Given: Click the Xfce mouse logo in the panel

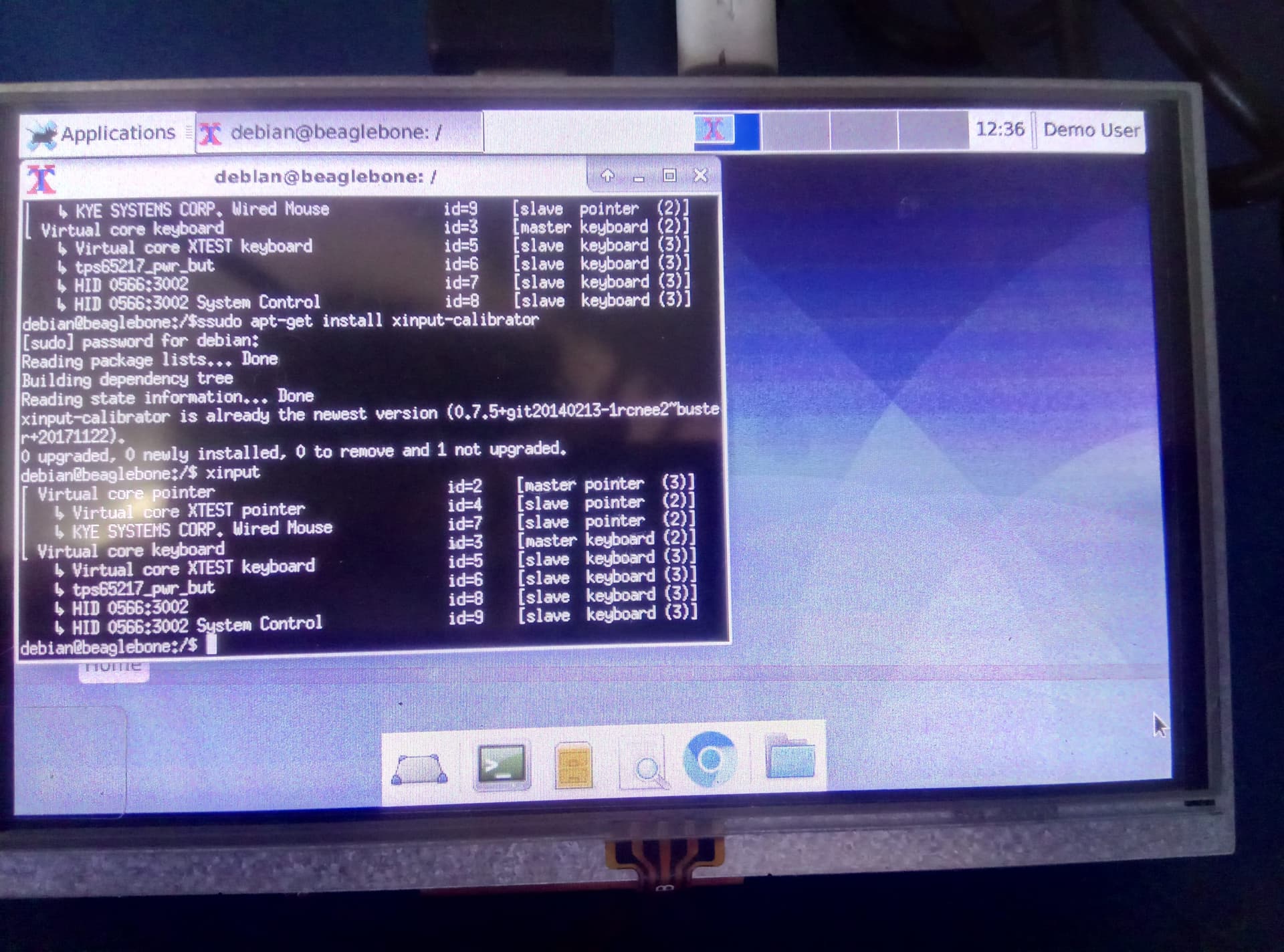Looking at the screenshot, I should 42,135.
